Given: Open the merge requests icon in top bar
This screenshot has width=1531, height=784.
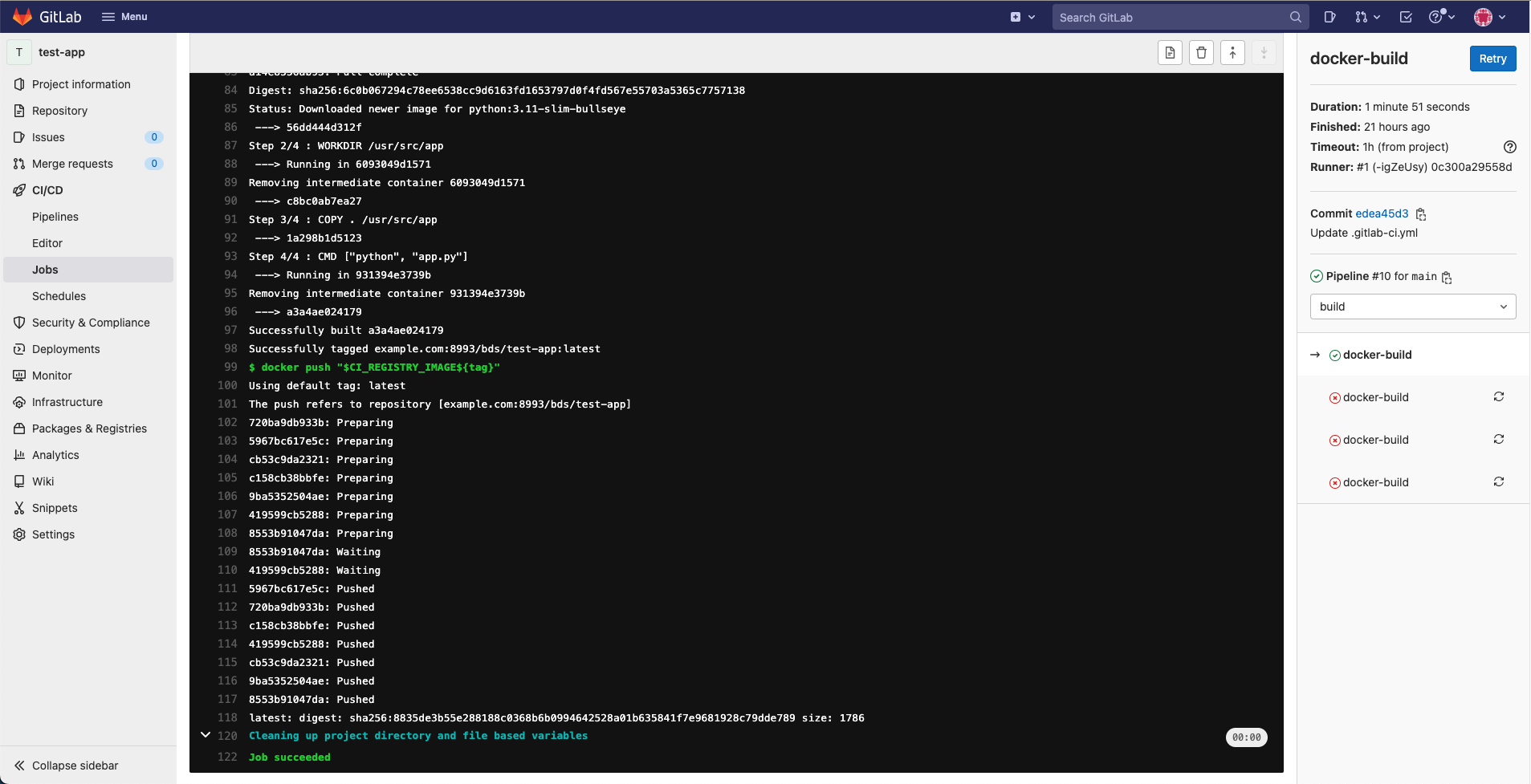Looking at the screenshot, I should click(1363, 17).
